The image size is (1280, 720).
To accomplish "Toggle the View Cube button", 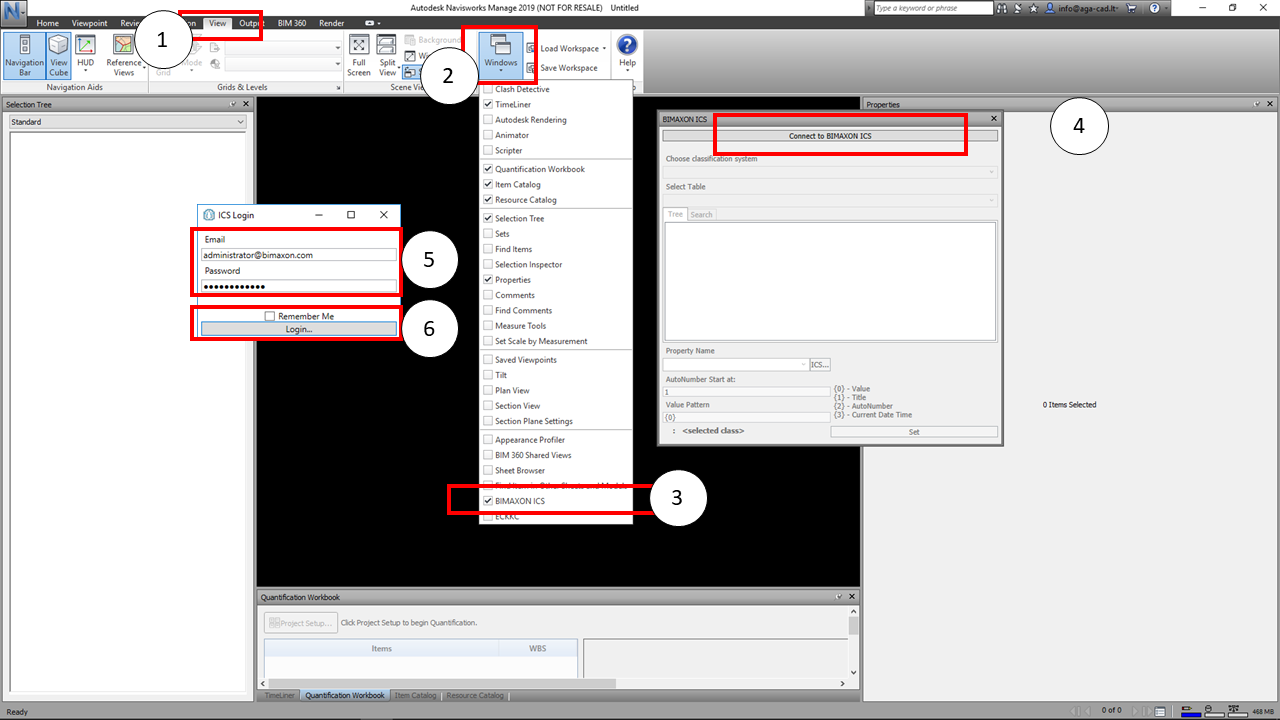I will [x=59, y=56].
